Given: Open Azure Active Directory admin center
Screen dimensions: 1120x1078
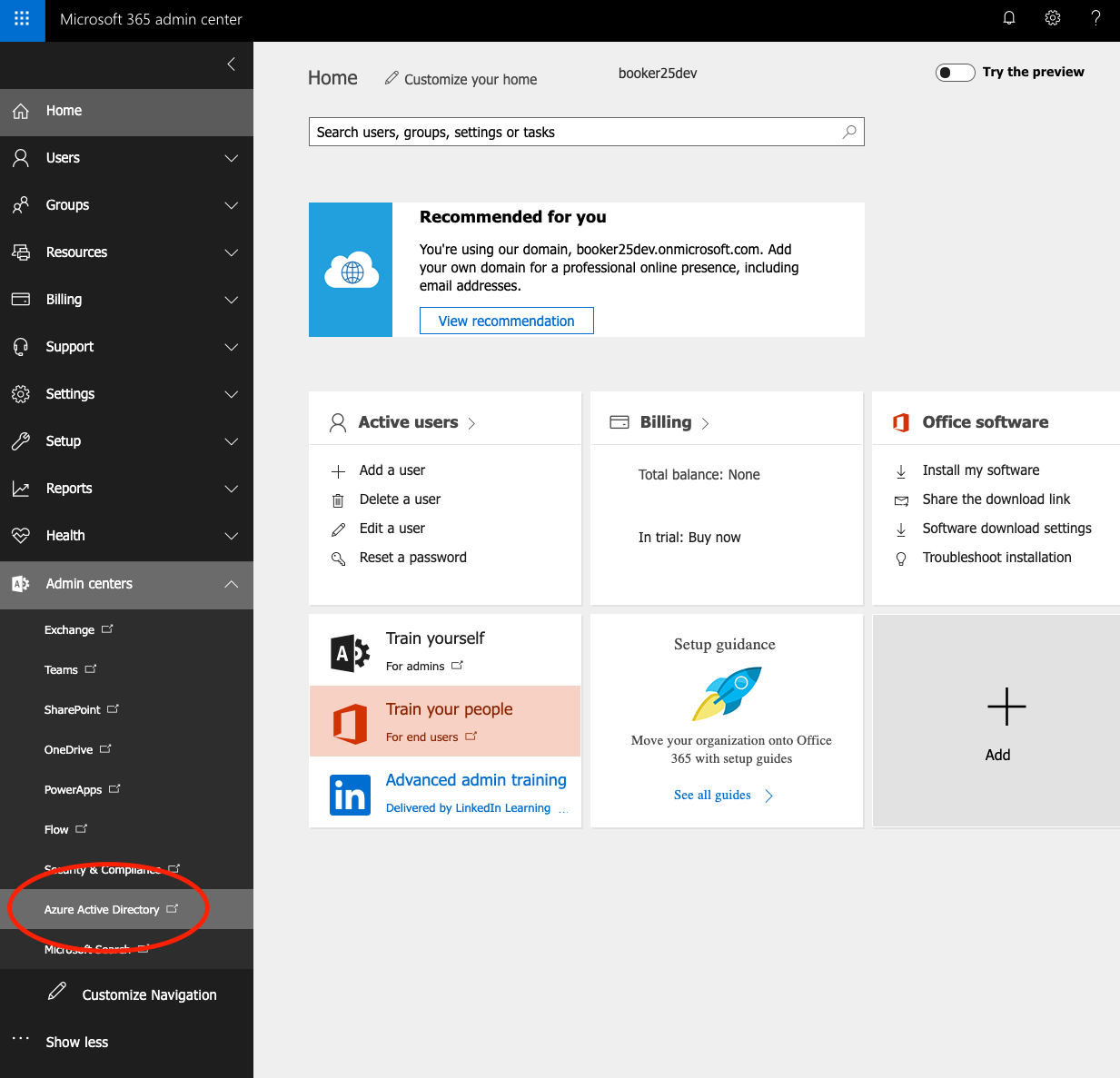Looking at the screenshot, I should click(x=103, y=908).
